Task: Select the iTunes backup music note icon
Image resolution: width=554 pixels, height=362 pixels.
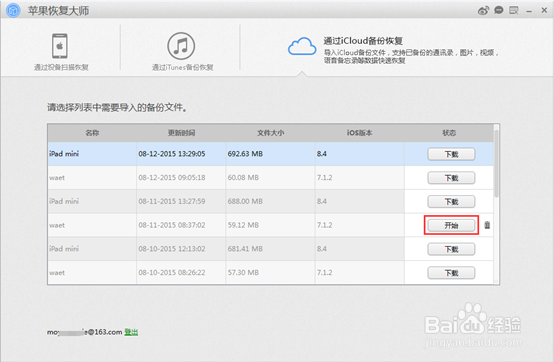Action: pos(181,46)
